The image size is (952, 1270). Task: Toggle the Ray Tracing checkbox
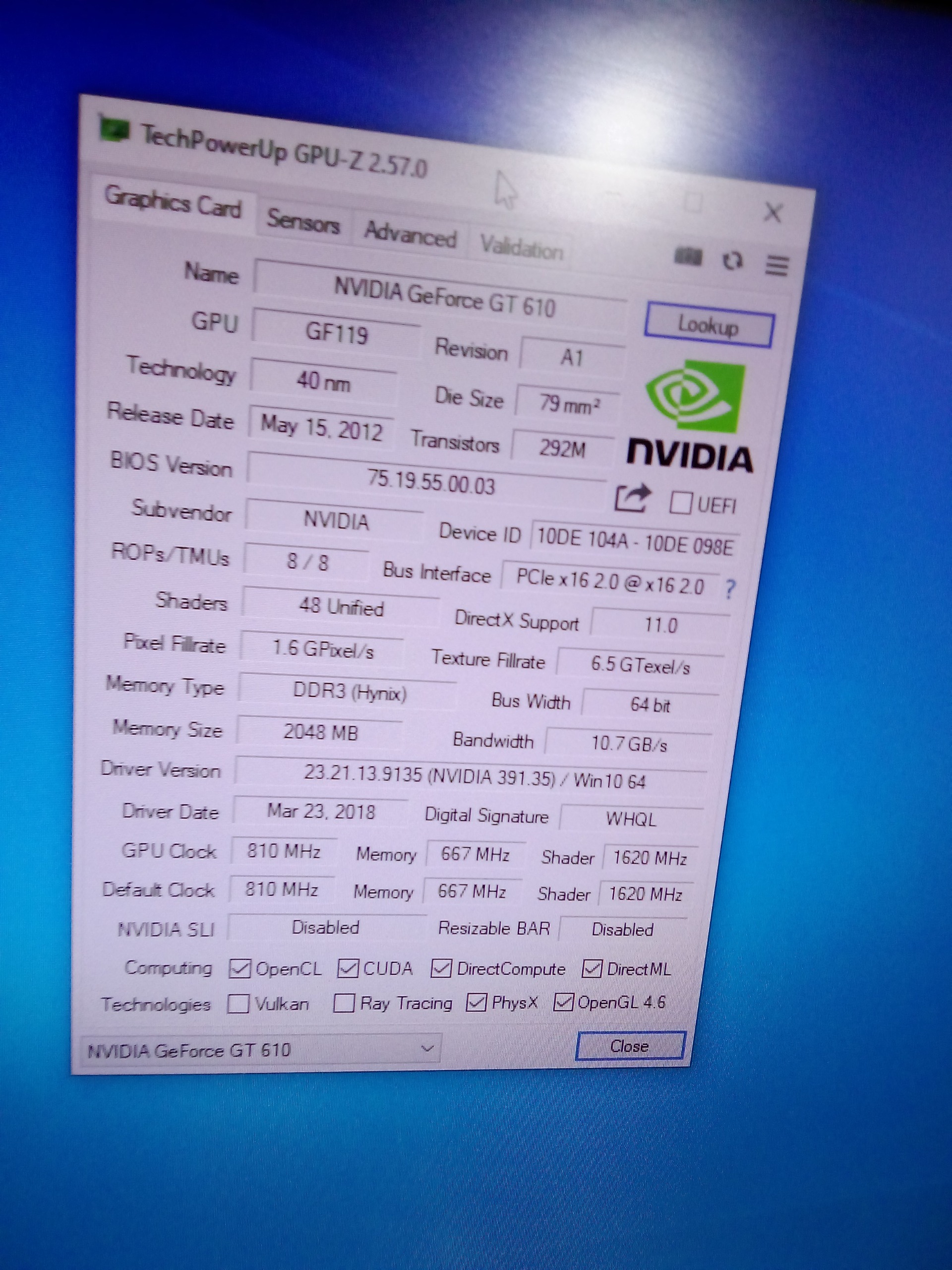[x=343, y=1003]
